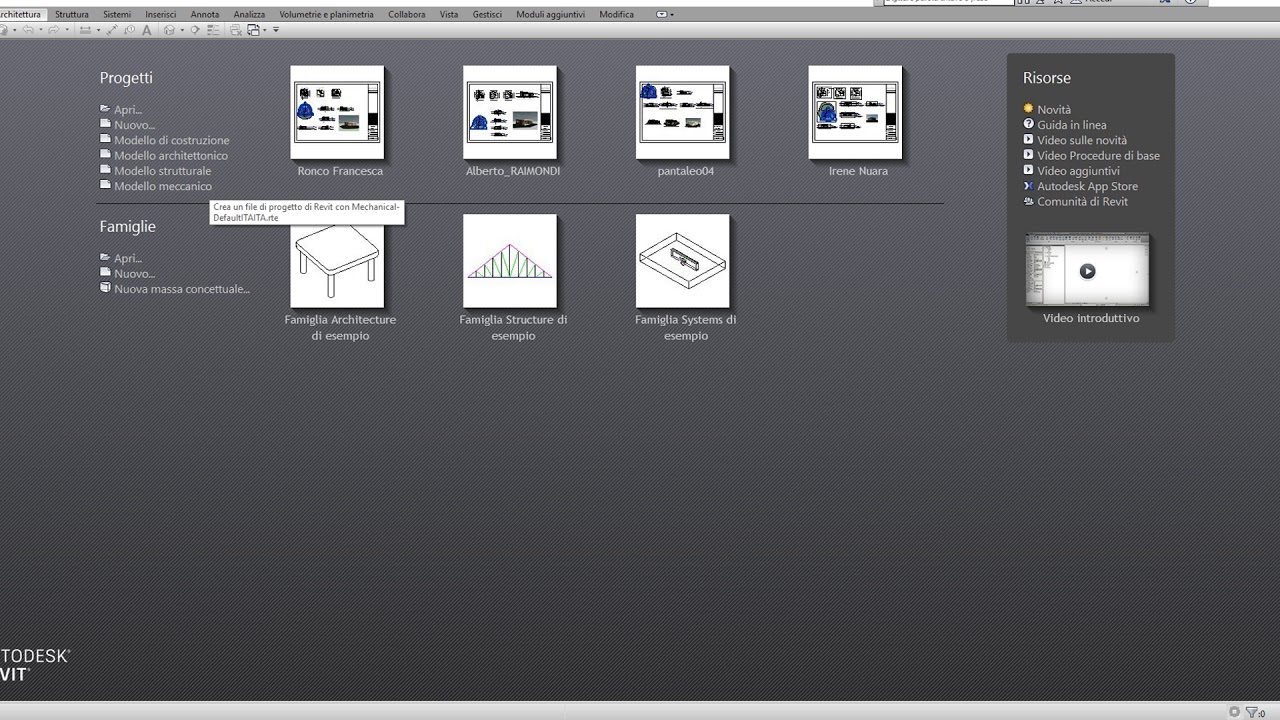This screenshot has height=720, width=1280.
Task: Open the default 3D view icon
Action: (169, 30)
